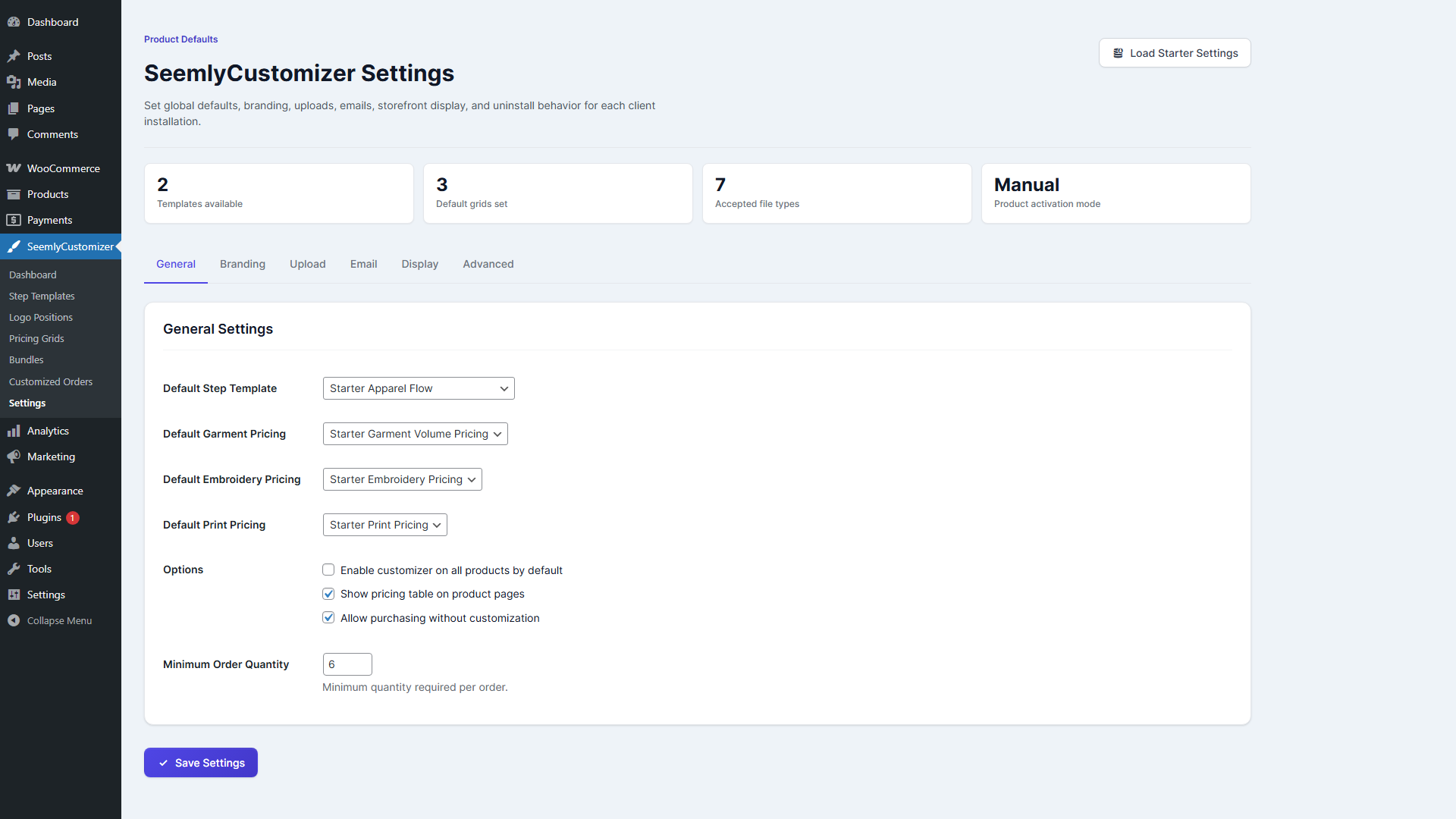Image resolution: width=1456 pixels, height=819 pixels.
Task: Click the Templates available stat card
Action: pyautogui.click(x=279, y=193)
